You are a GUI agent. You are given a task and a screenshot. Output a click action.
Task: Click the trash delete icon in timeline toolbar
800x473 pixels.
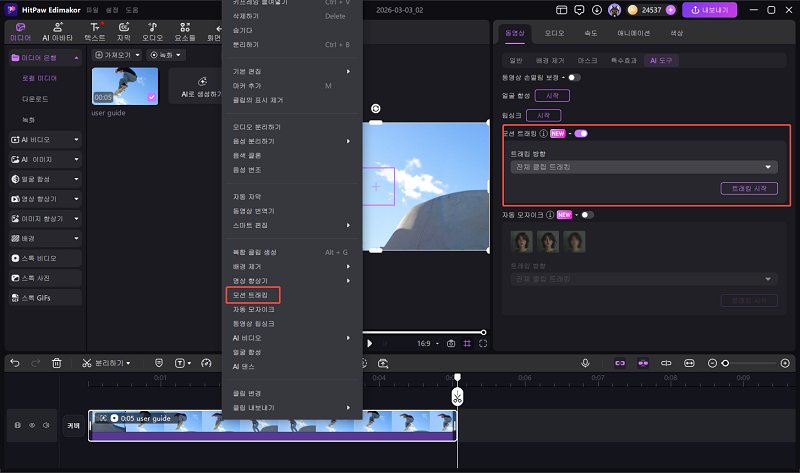coord(57,363)
